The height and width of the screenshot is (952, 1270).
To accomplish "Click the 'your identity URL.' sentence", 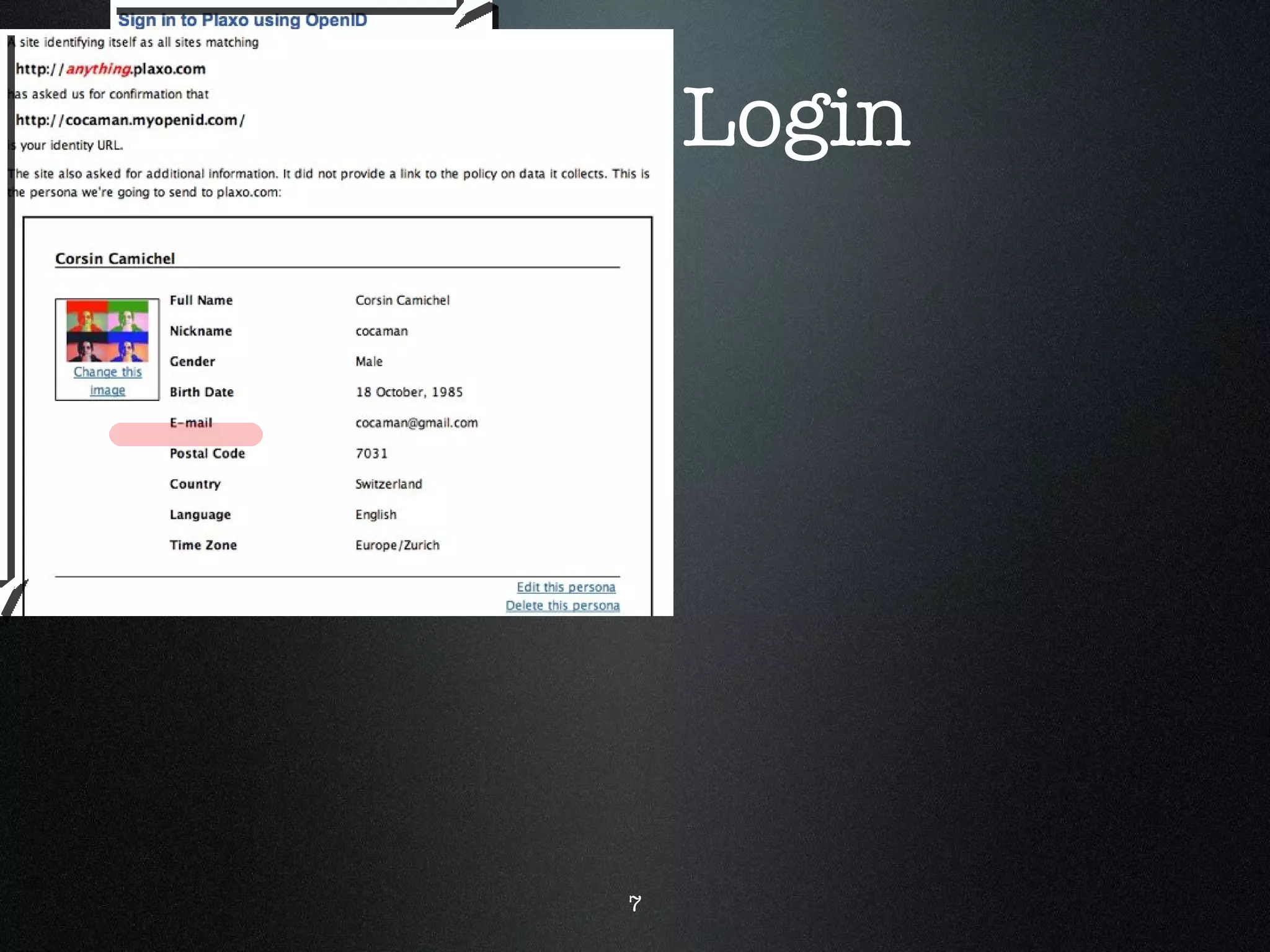I will pos(72,145).
